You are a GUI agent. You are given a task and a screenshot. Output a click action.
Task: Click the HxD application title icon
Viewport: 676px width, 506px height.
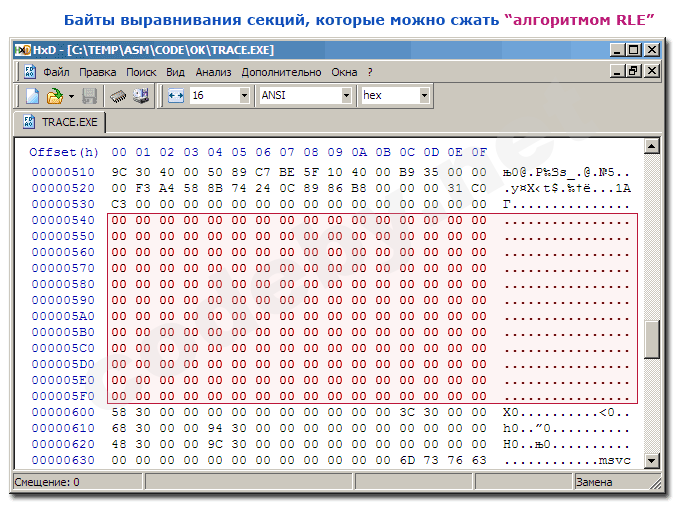point(22,50)
